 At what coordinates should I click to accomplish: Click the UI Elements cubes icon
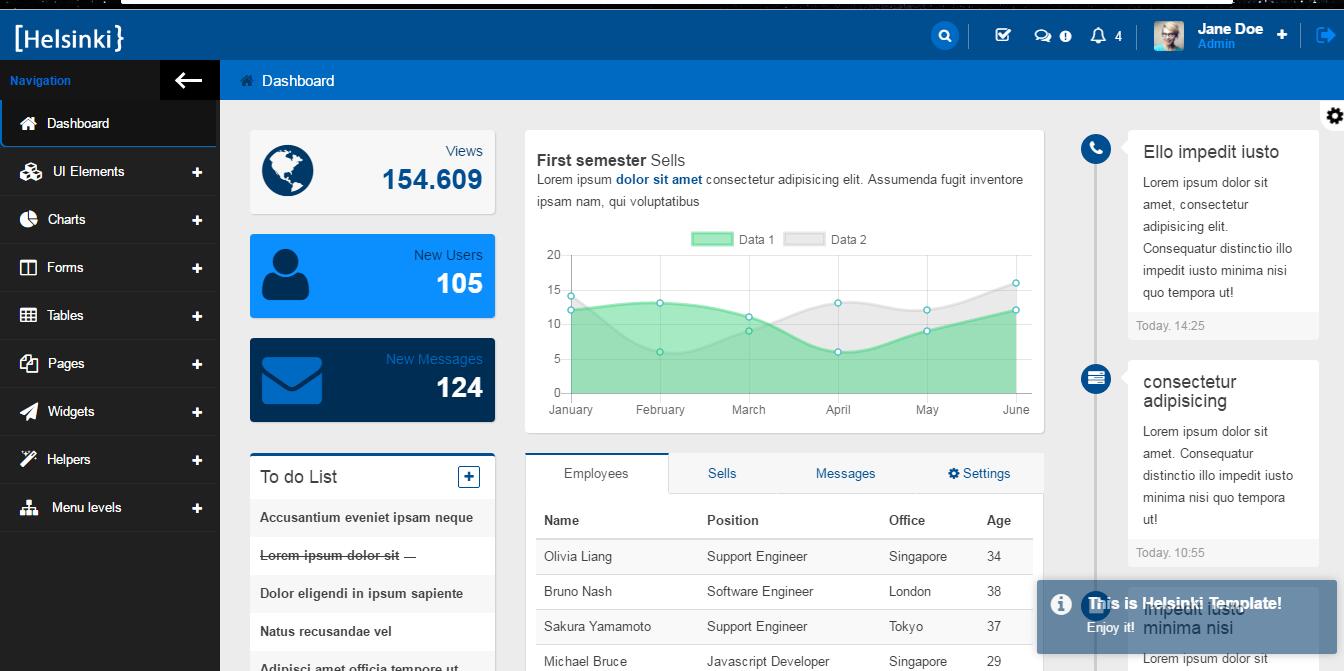30,172
